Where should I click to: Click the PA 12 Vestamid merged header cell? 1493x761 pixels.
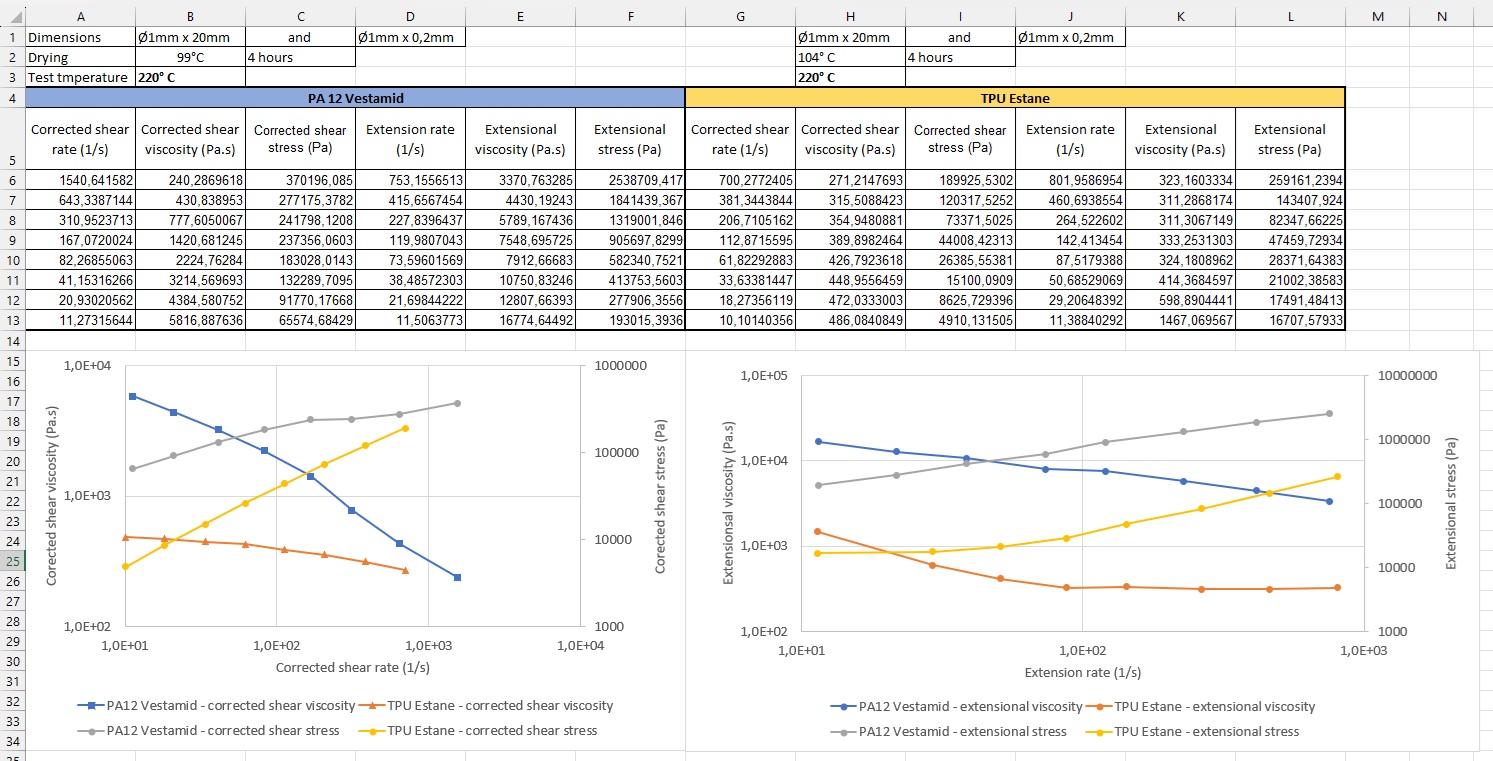[355, 98]
